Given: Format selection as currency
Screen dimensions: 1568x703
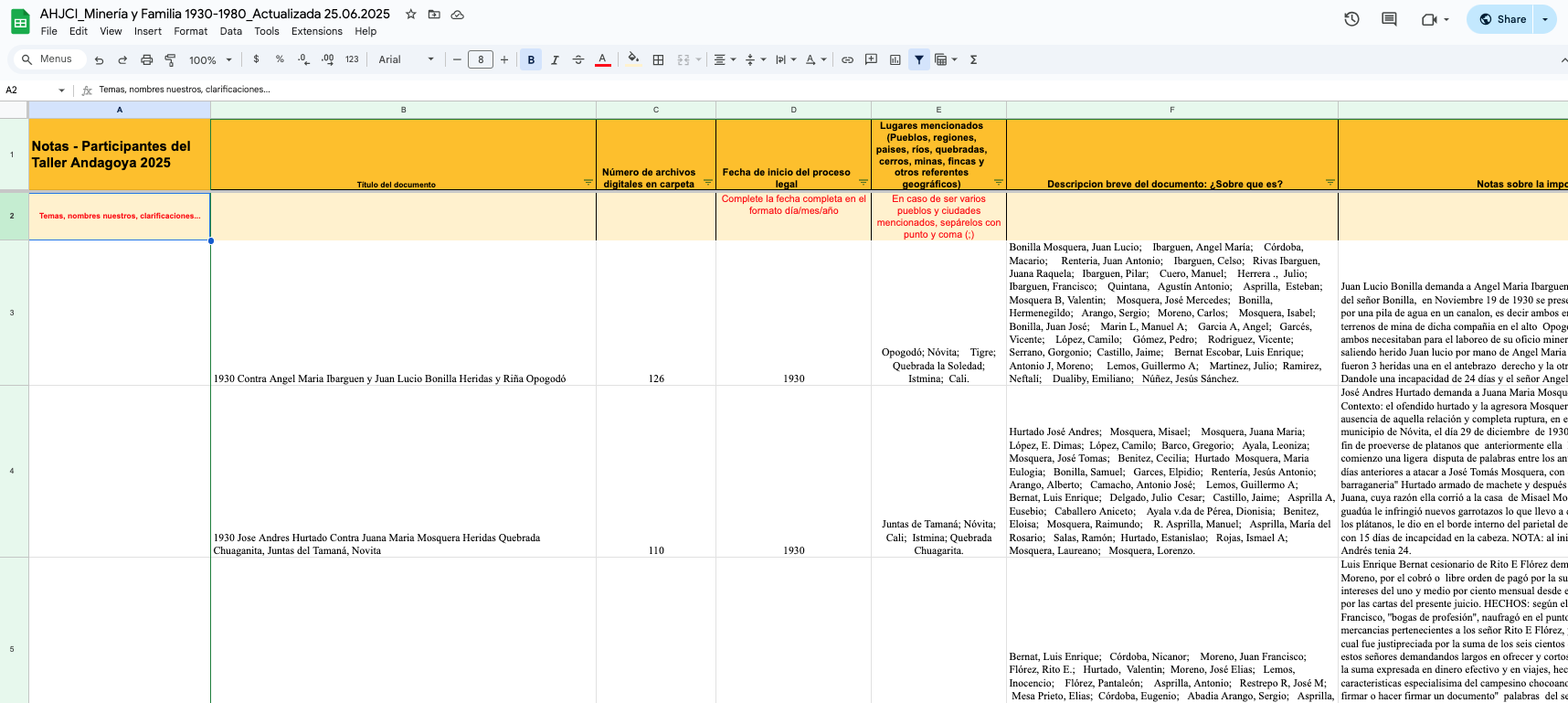Looking at the screenshot, I should click(x=256, y=59).
